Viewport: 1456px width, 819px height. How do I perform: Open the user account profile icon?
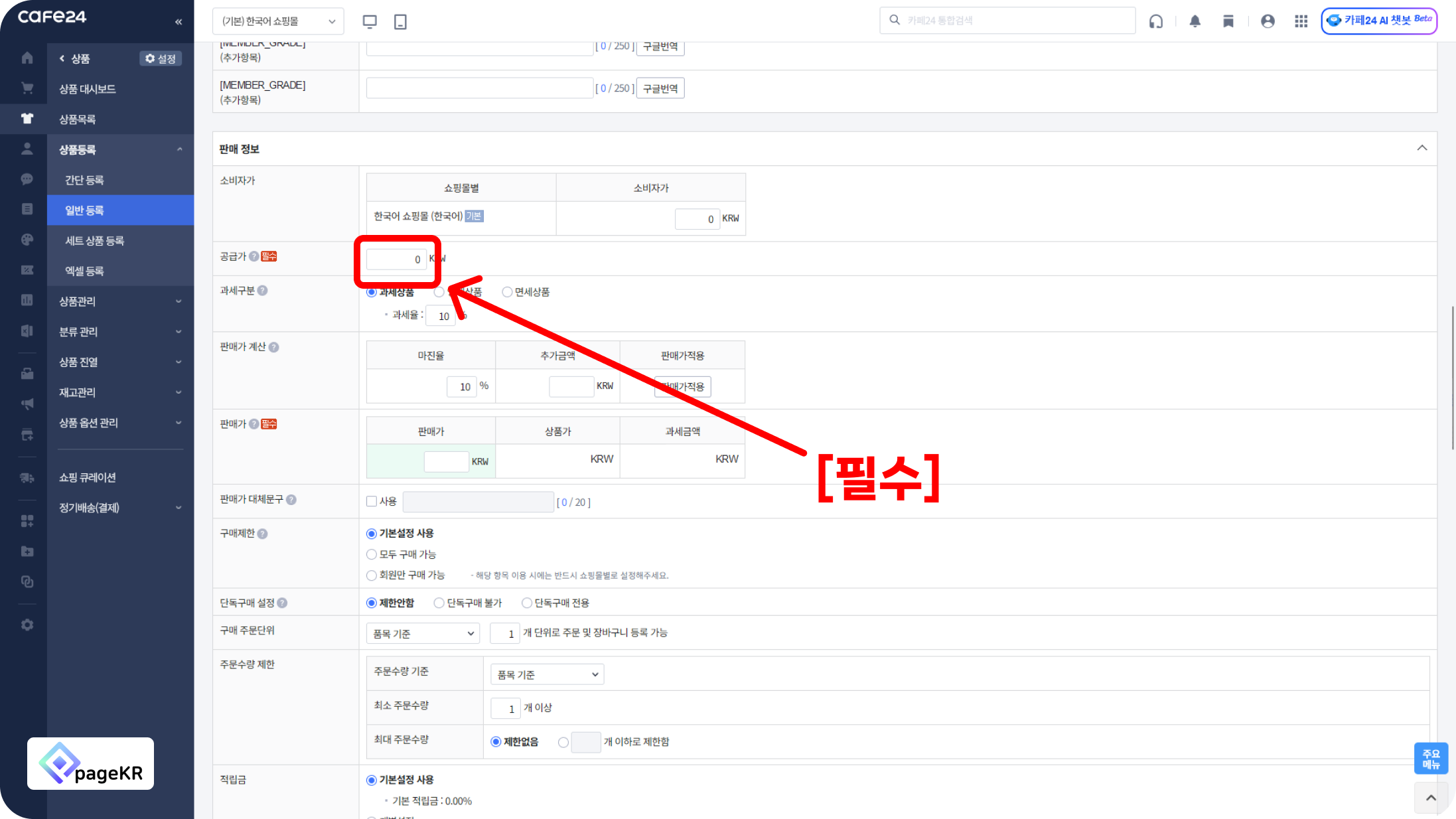(x=1268, y=21)
